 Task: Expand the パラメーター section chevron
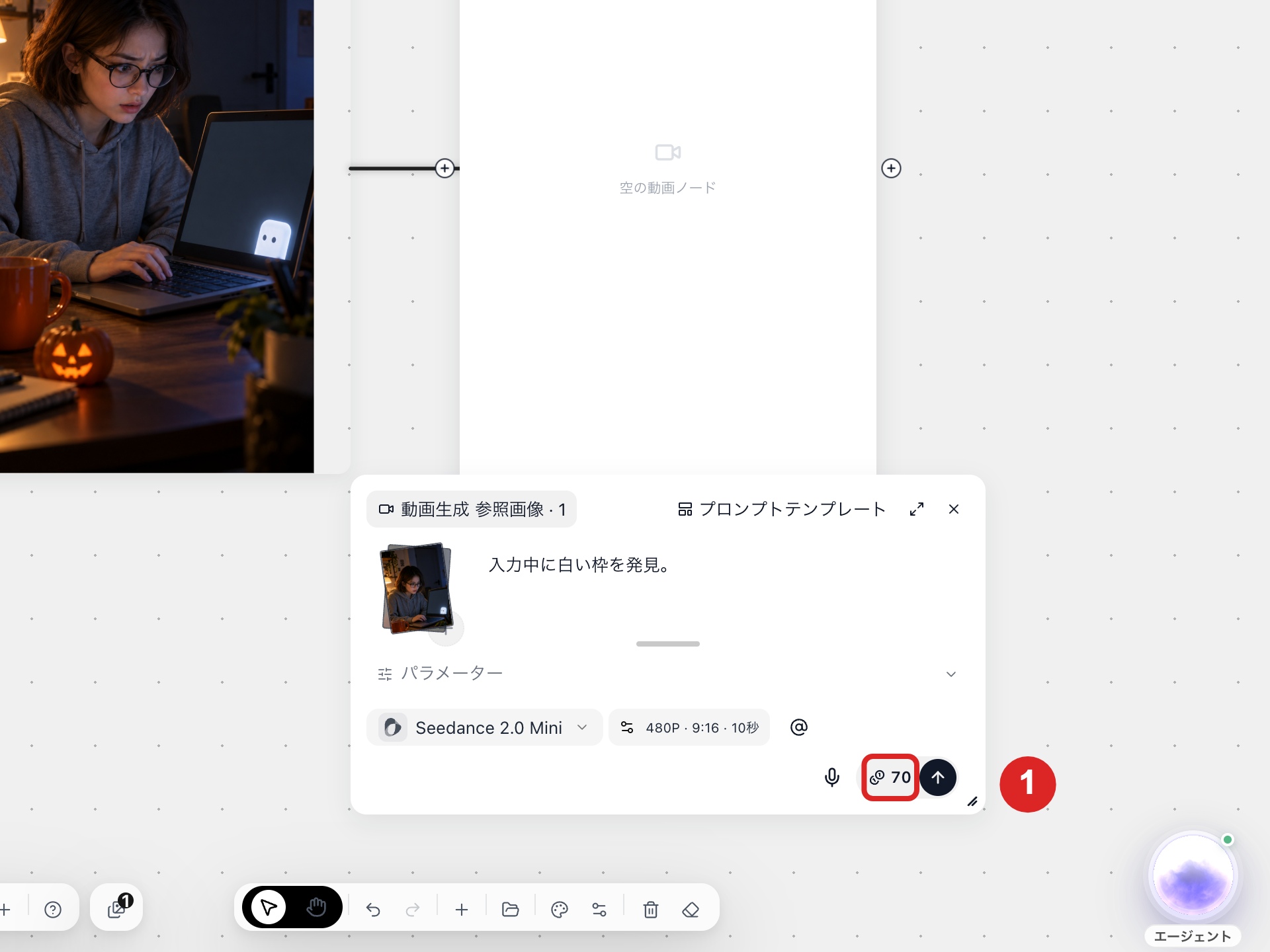(951, 674)
